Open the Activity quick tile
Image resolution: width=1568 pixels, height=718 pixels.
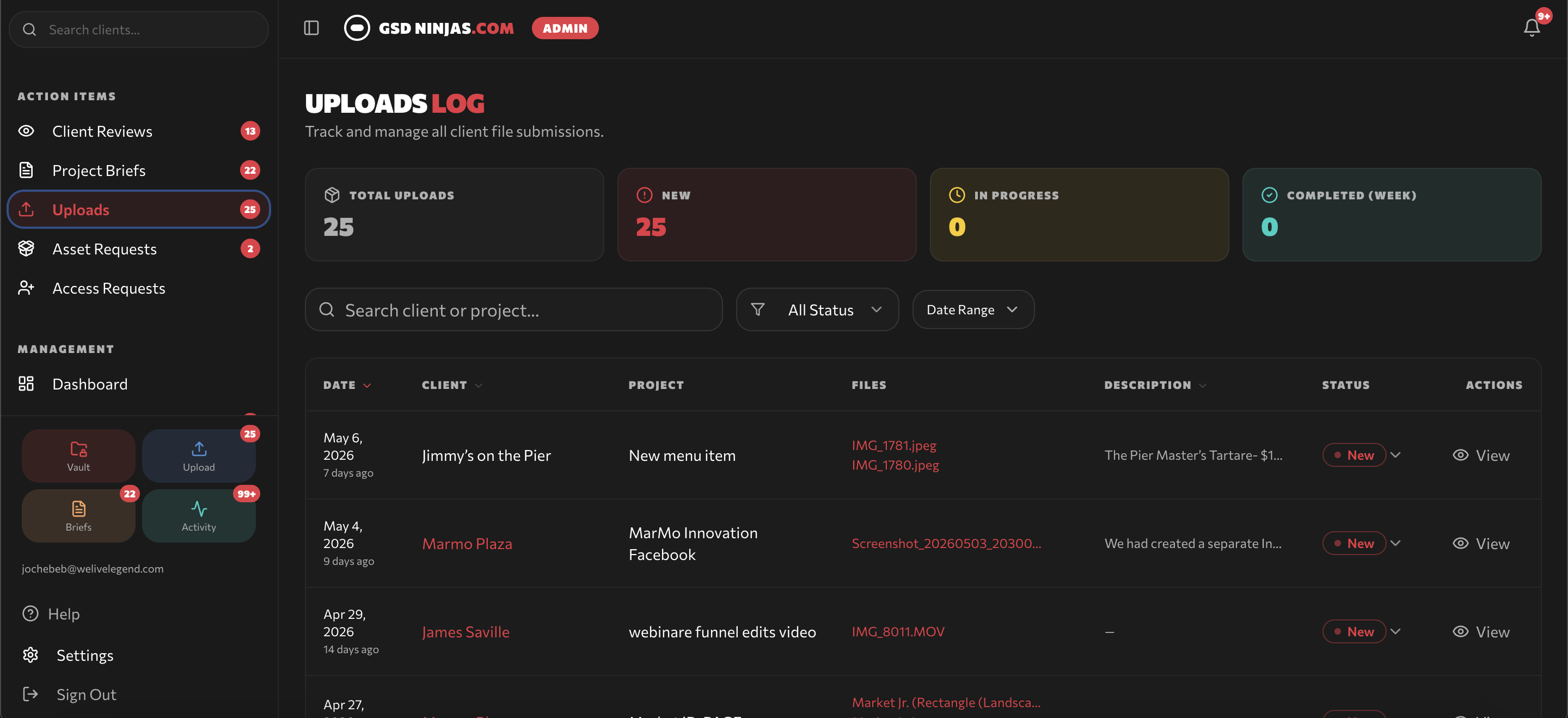click(x=199, y=516)
